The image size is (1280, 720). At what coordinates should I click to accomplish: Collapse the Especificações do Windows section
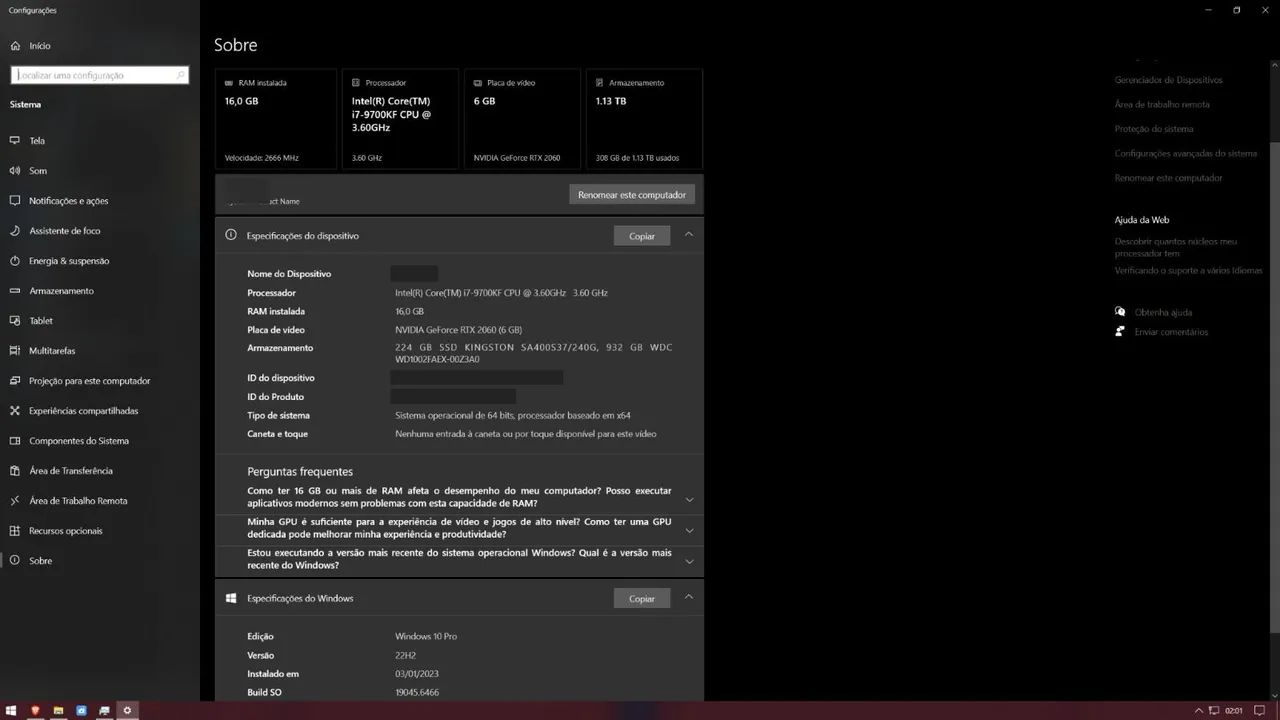(688, 597)
